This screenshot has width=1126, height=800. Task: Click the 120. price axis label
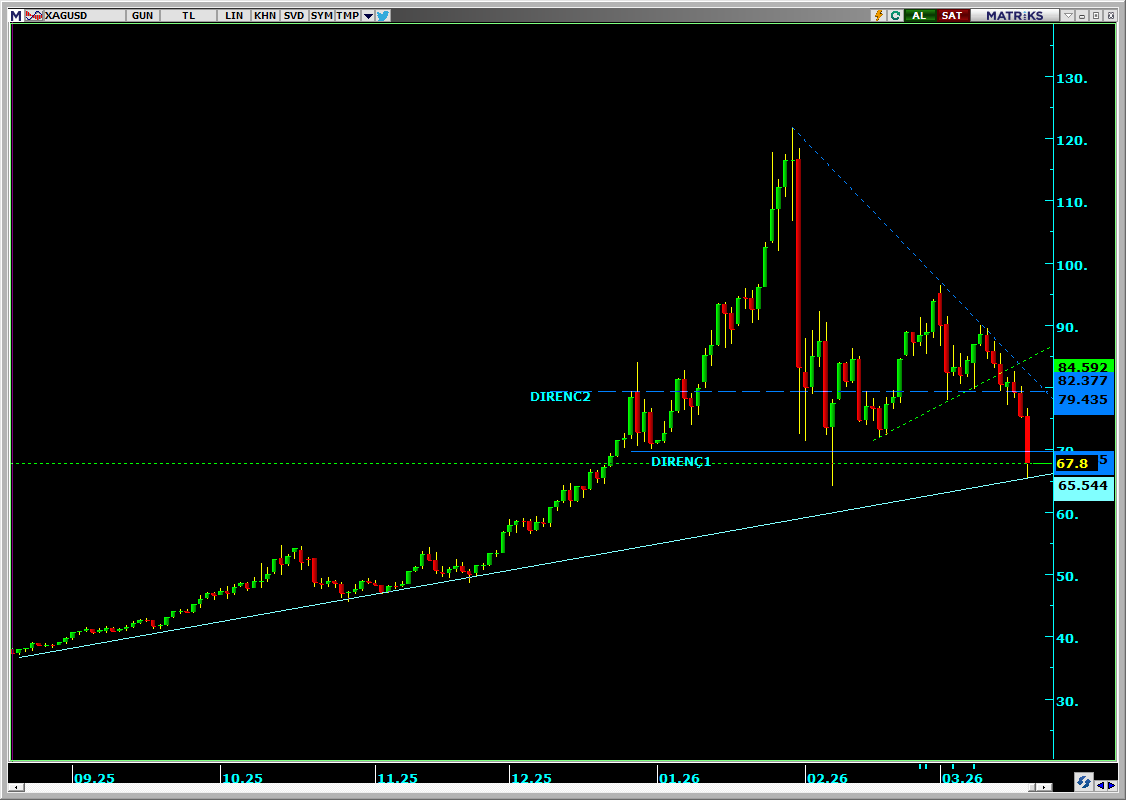coord(1072,141)
